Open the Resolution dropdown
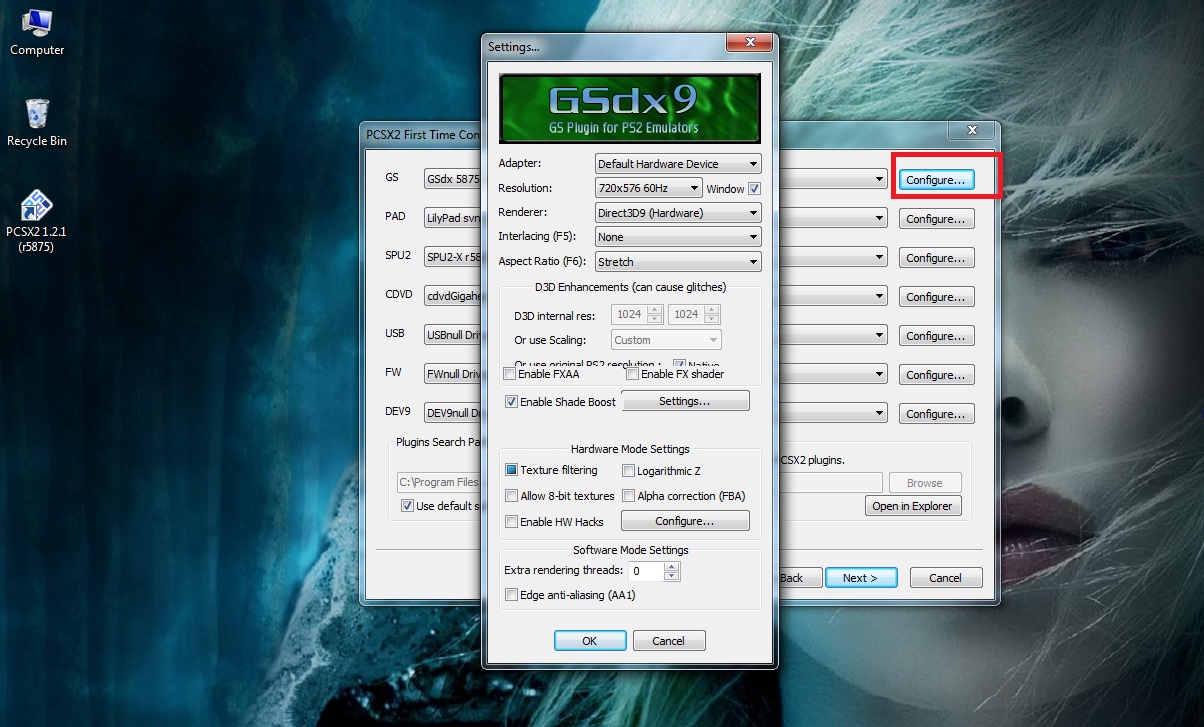1204x727 pixels. [x=648, y=188]
